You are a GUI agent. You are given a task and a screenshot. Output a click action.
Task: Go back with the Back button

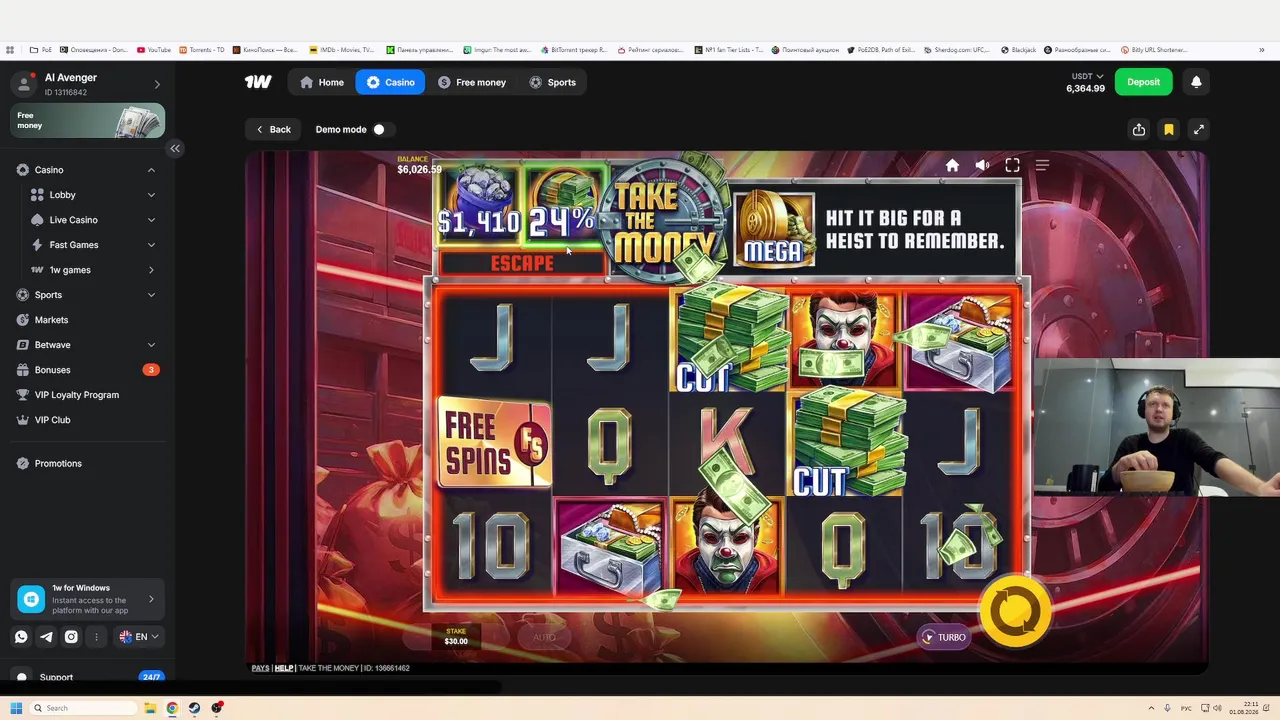click(x=272, y=129)
